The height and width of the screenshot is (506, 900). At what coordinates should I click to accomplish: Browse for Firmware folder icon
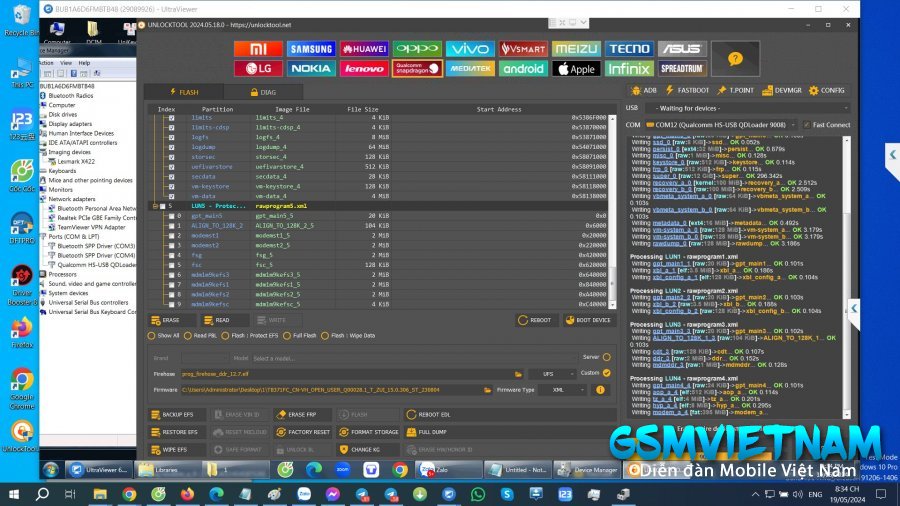point(487,390)
